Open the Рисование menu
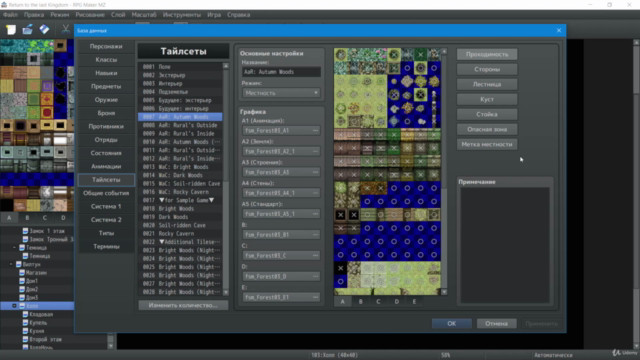The height and width of the screenshot is (360, 640). coord(90,15)
